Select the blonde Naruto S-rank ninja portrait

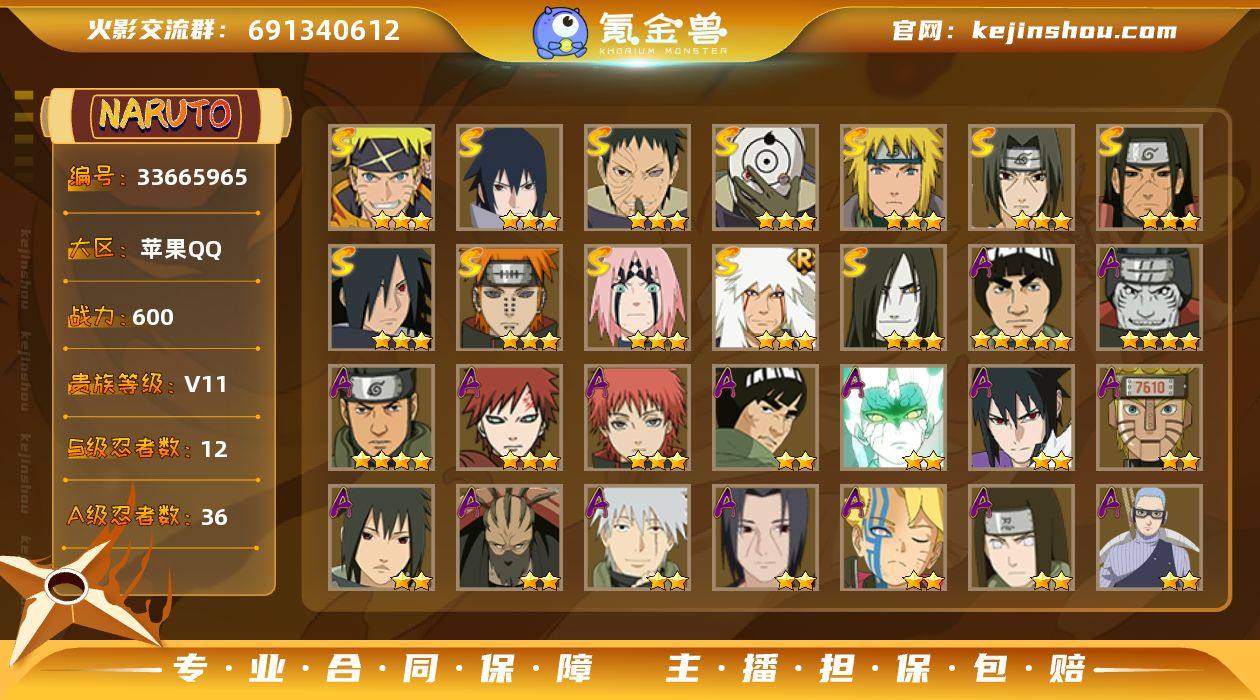tap(382, 177)
